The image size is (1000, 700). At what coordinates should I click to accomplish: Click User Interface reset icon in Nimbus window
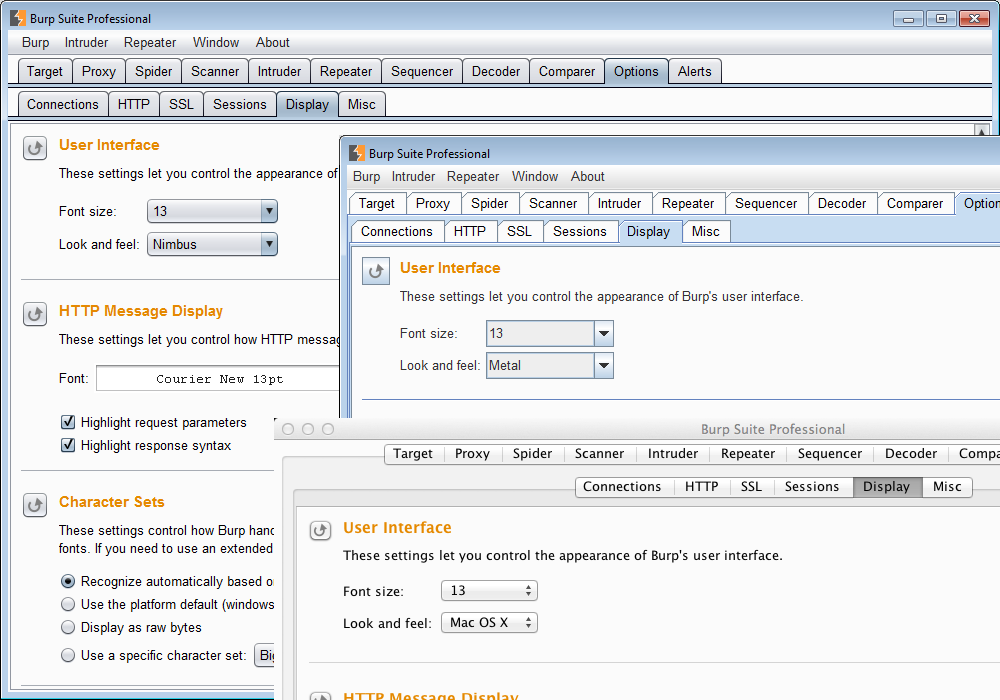click(x=35, y=148)
